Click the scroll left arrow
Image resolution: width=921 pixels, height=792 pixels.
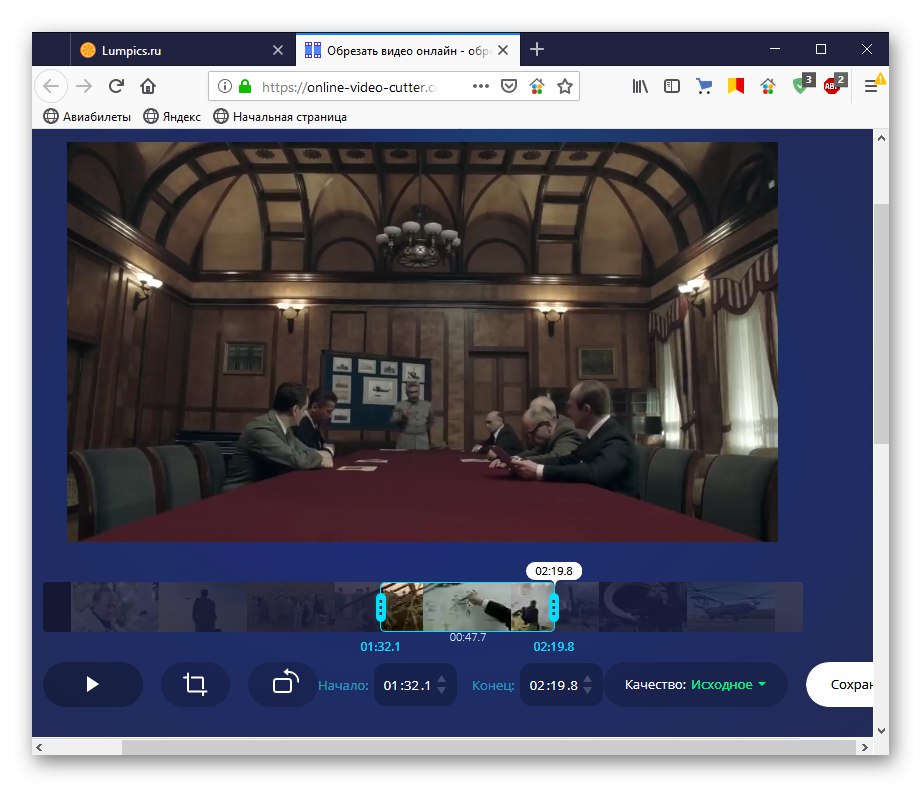click(39, 747)
